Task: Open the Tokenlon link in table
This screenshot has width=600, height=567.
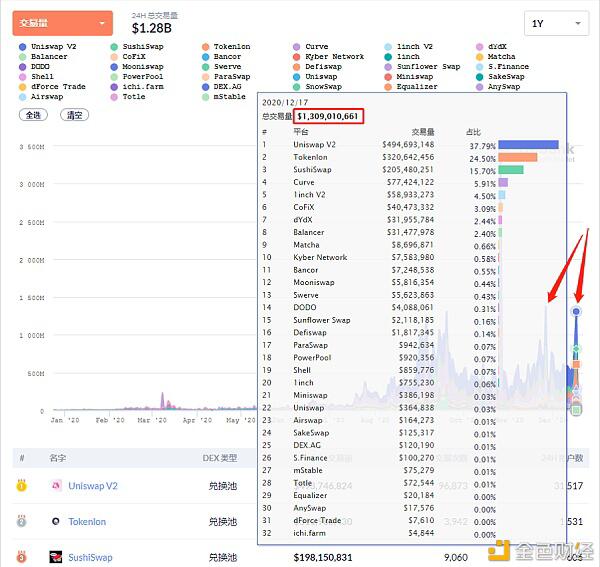Action: click(x=87, y=522)
